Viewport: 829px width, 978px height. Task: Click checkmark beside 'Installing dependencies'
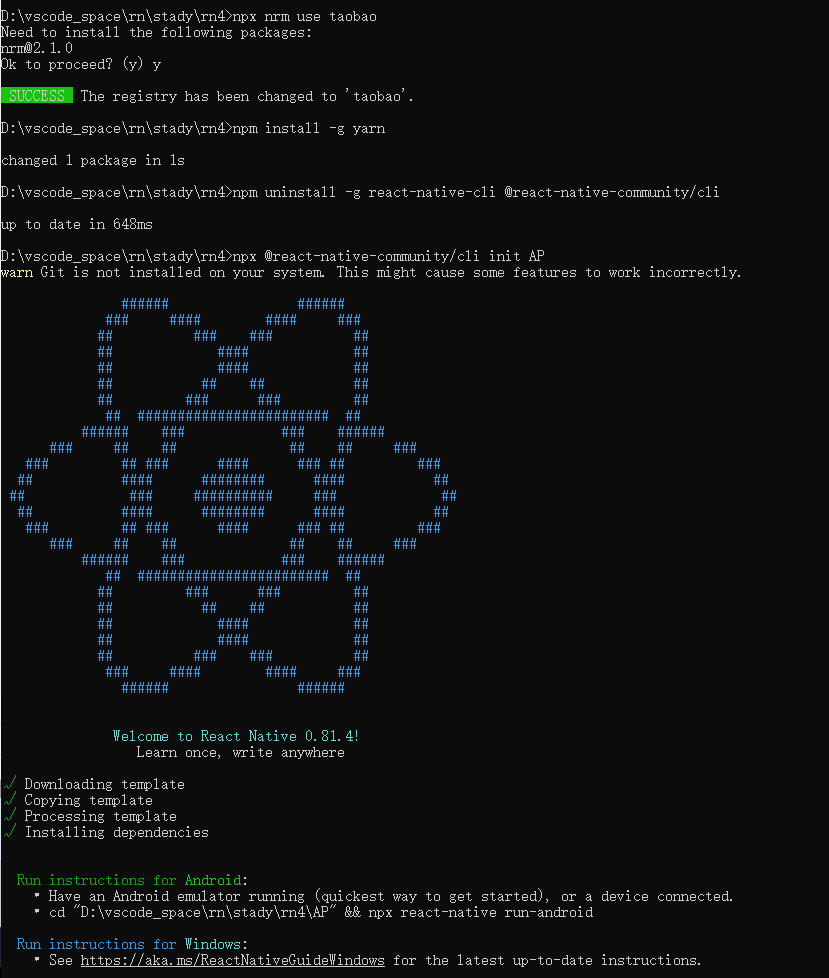point(10,831)
